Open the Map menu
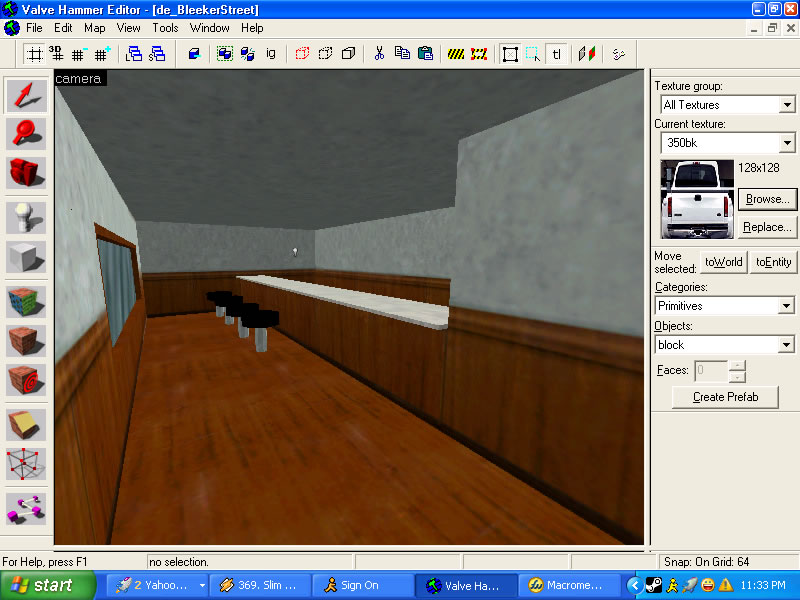The width and height of the screenshot is (800, 600). (94, 28)
